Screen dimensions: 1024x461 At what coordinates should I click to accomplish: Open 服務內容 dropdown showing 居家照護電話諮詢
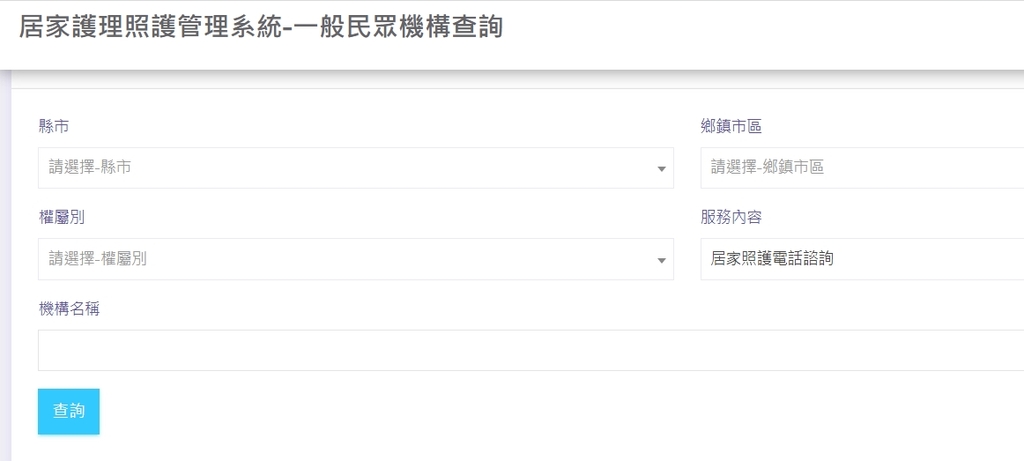pyautogui.click(x=862, y=259)
